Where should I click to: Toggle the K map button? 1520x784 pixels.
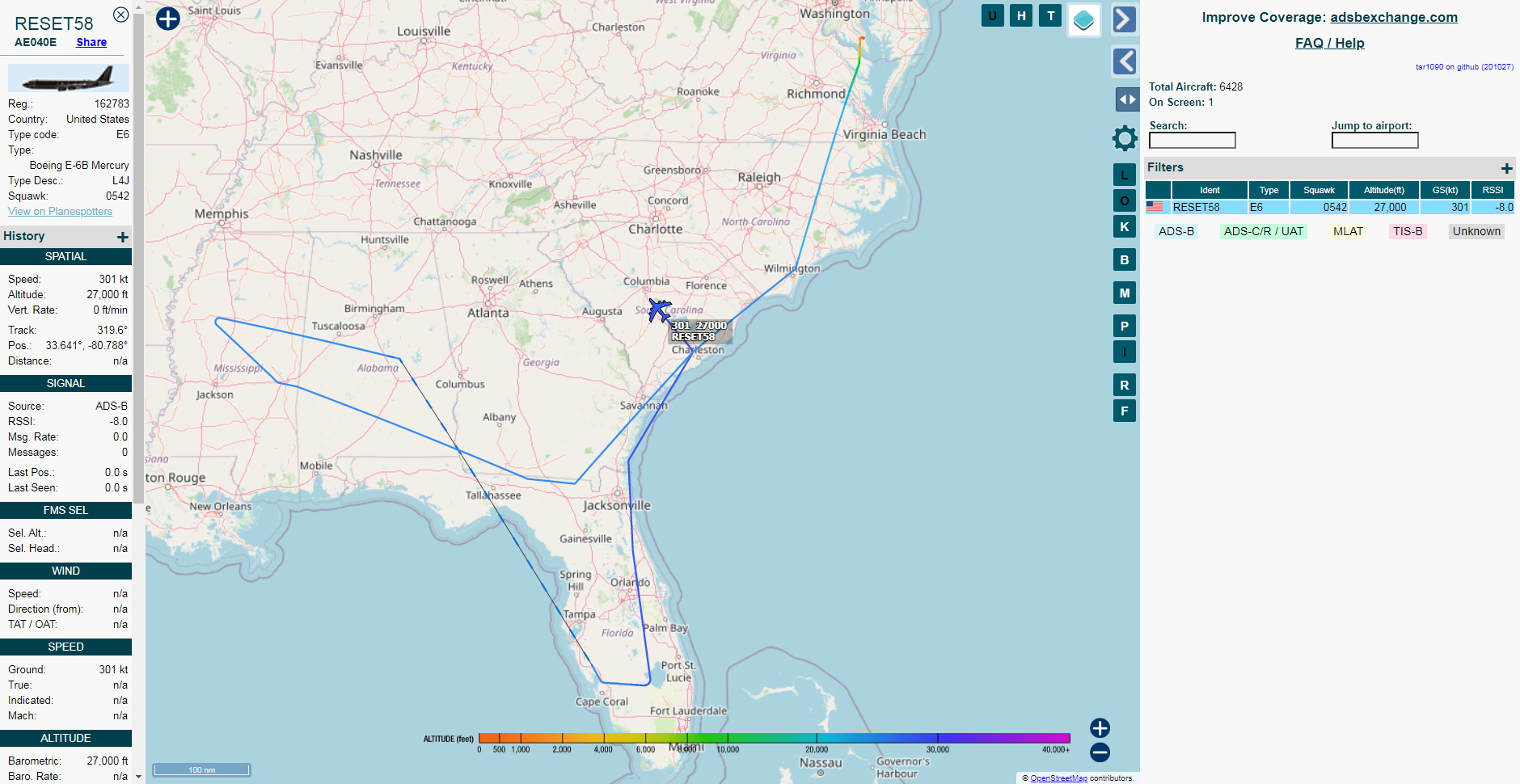coord(1124,226)
